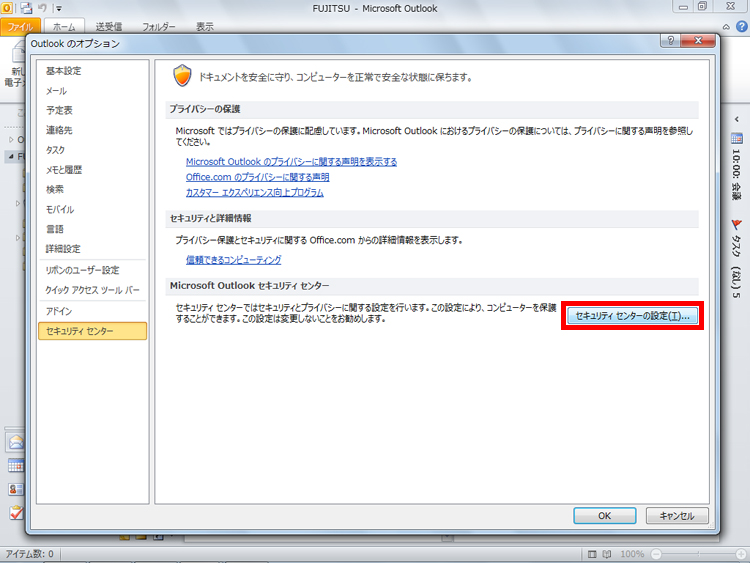Open 信頼できるコンピューティング link

(233, 260)
